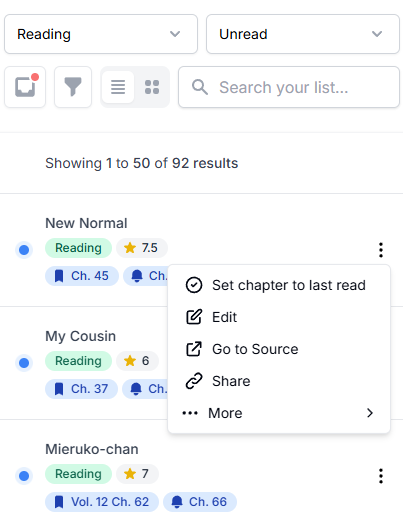The height and width of the screenshot is (526, 403).
Task: Click the bell Ch. 66 badge
Action: (x=200, y=502)
